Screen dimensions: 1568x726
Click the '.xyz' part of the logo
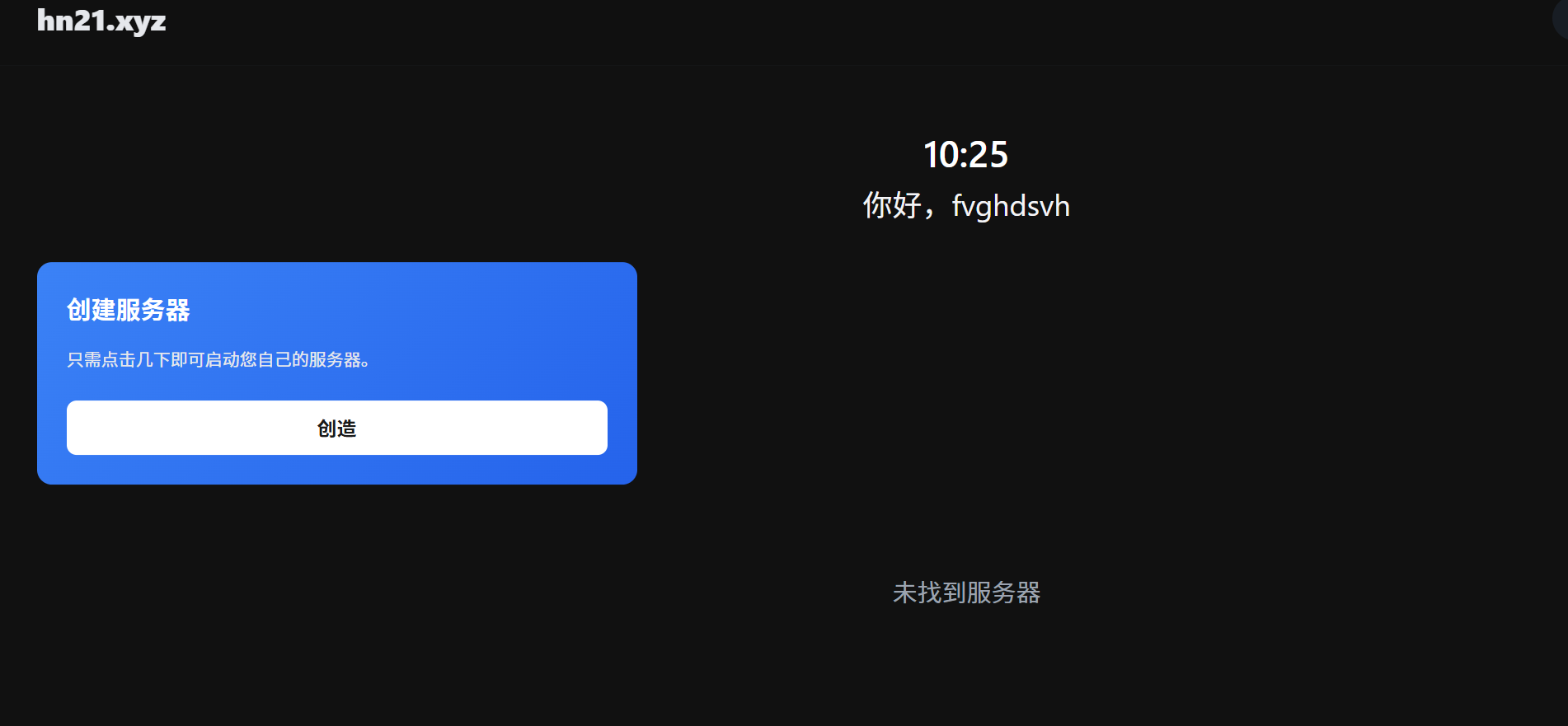point(136,22)
